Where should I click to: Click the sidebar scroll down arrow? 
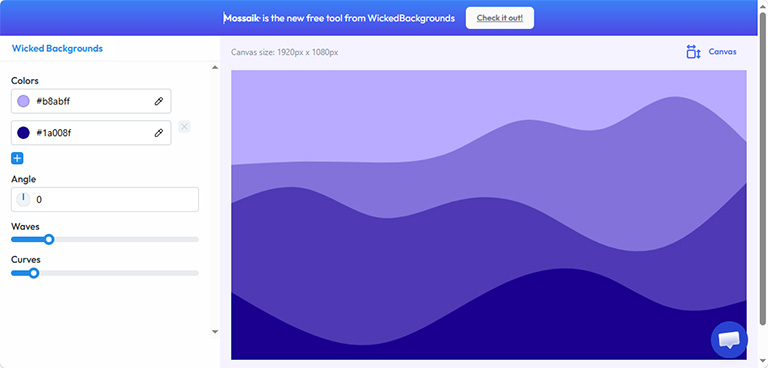pyautogui.click(x=215, y=332)
